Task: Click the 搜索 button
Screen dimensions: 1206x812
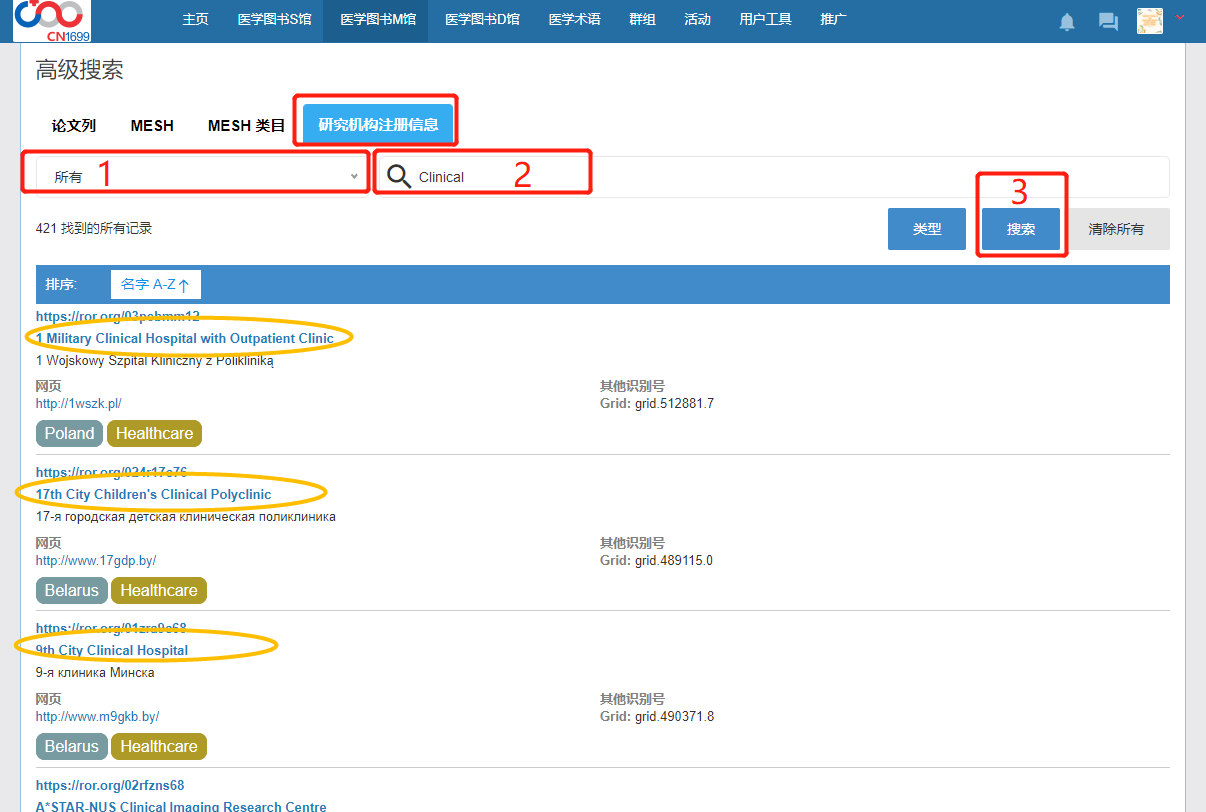Action: [1020, 229]
